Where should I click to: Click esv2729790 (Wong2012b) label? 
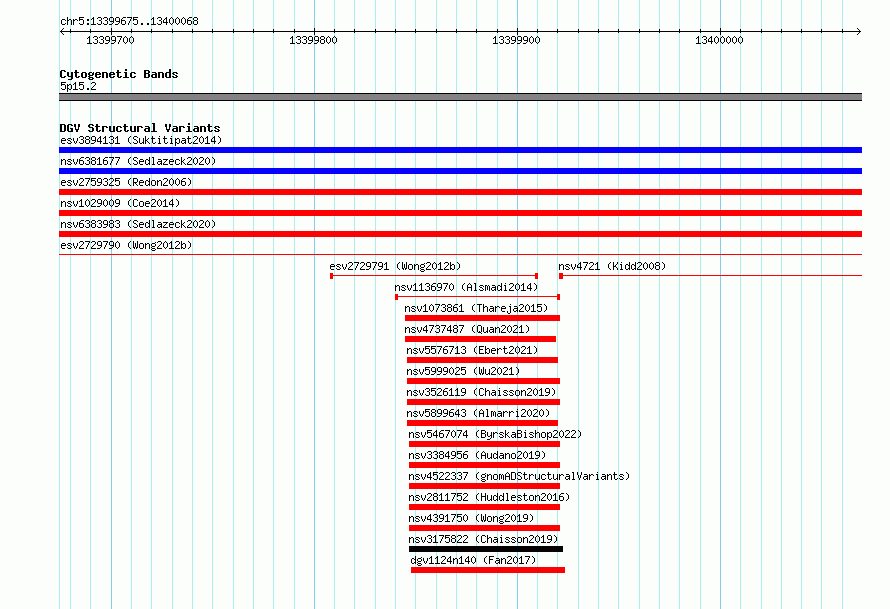126,245
